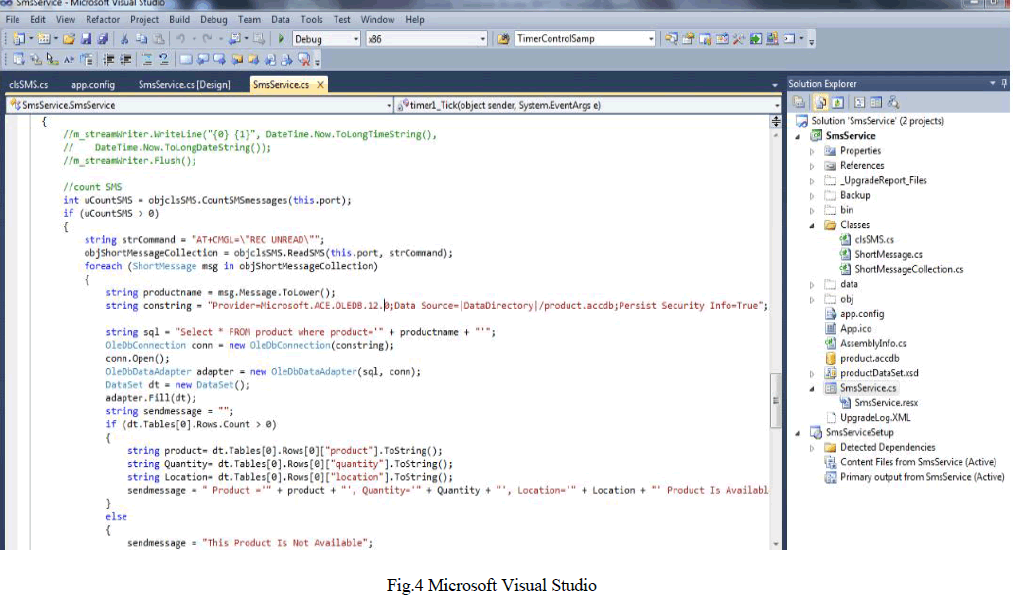
Task: Click the Save All toolbar icon
Action: [102, 39]
